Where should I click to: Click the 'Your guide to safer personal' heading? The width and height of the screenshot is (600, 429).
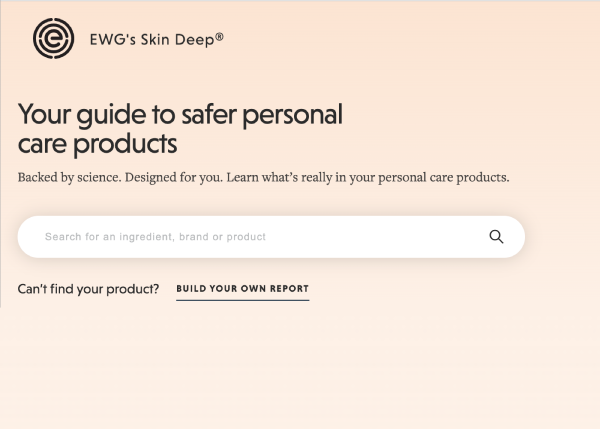click(180, 114)
